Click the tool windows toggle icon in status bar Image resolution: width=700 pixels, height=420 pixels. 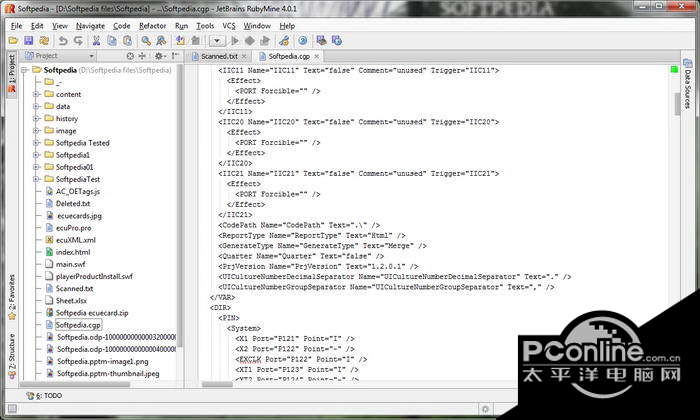(12, 408)
